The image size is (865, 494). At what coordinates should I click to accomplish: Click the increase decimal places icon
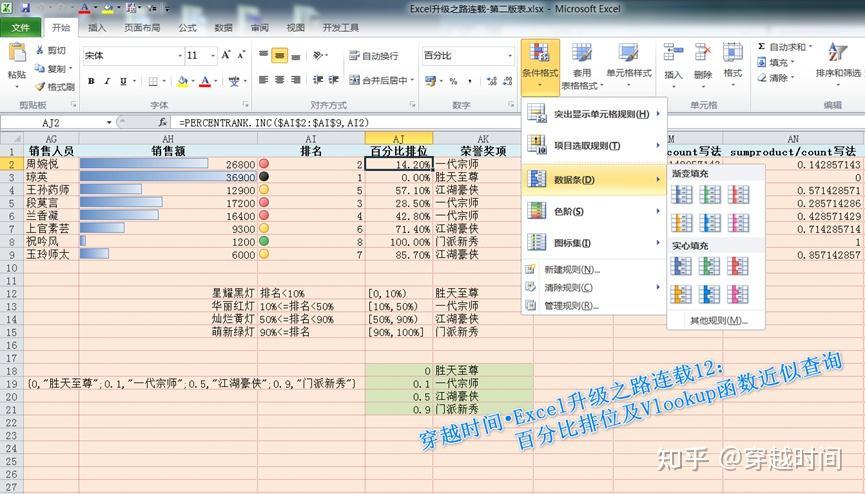[x=492, y=81]
